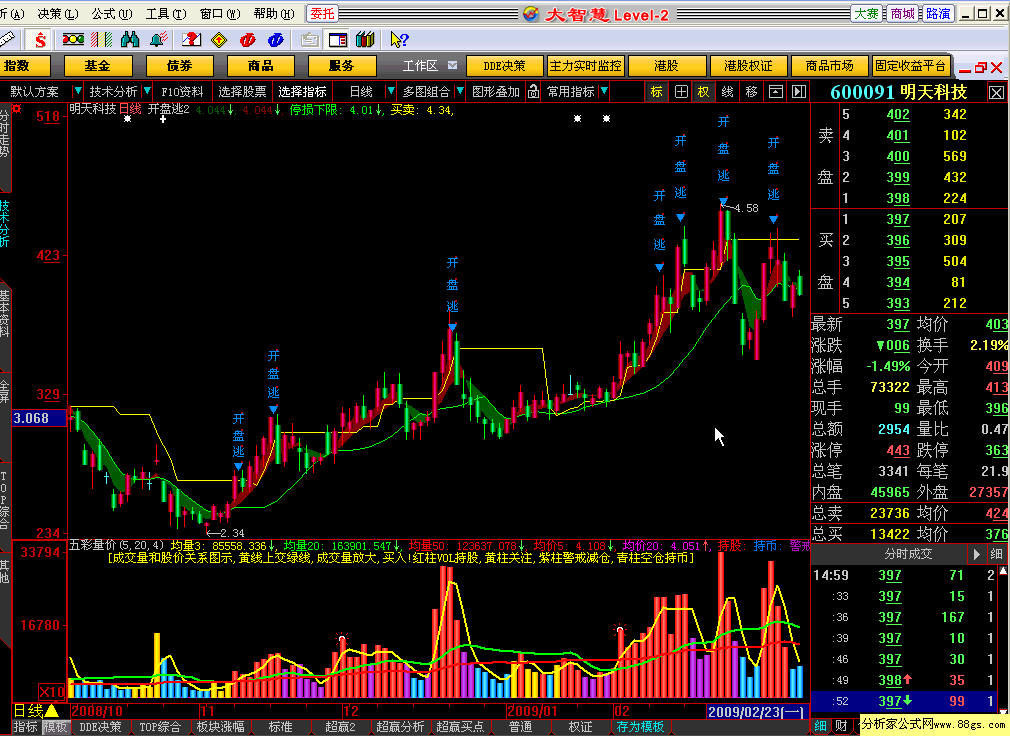Click the 日线 triangle icon at bottom left

[52, 712]
